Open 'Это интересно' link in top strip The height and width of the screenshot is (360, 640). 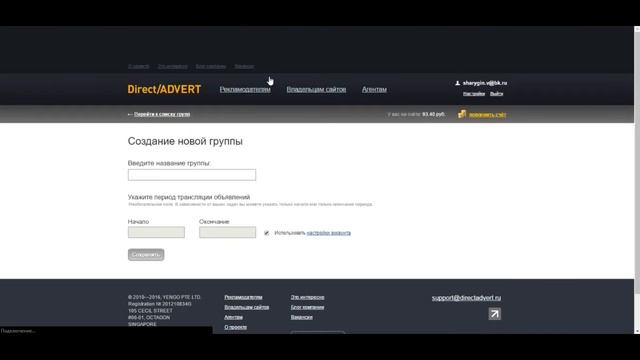click(x=172, y=66)
